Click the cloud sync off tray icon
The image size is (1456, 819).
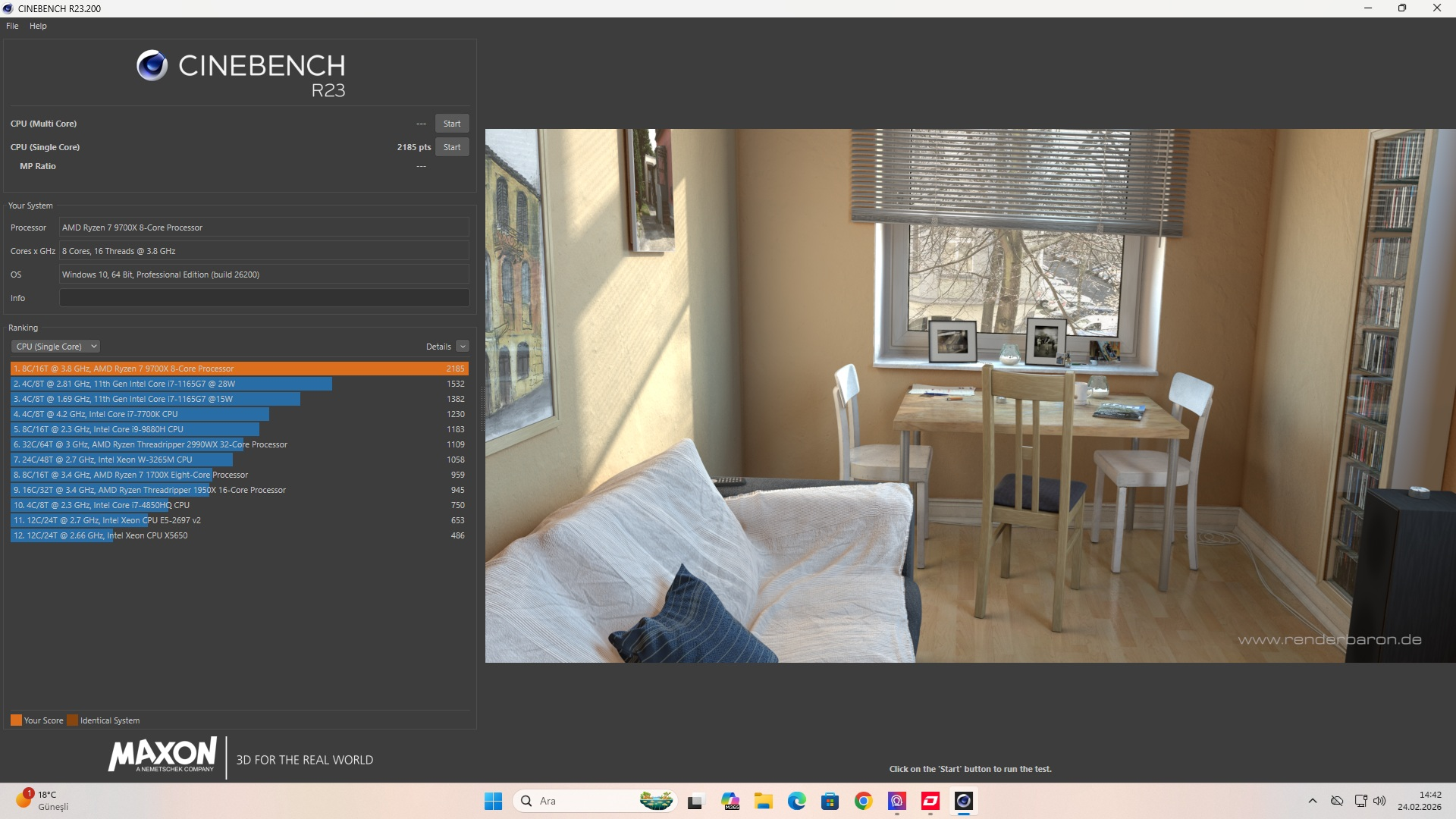[x=1337, y=801]
